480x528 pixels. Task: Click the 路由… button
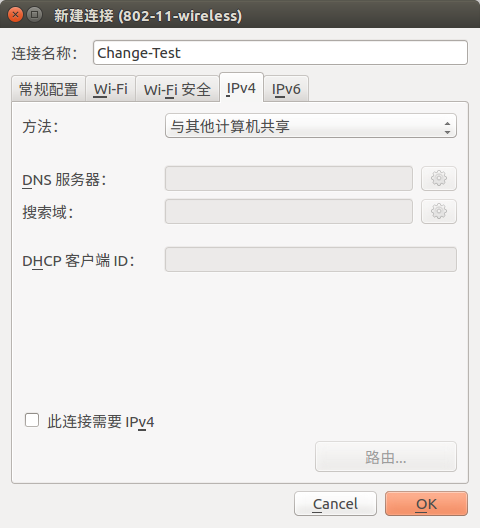click(386, 457)
